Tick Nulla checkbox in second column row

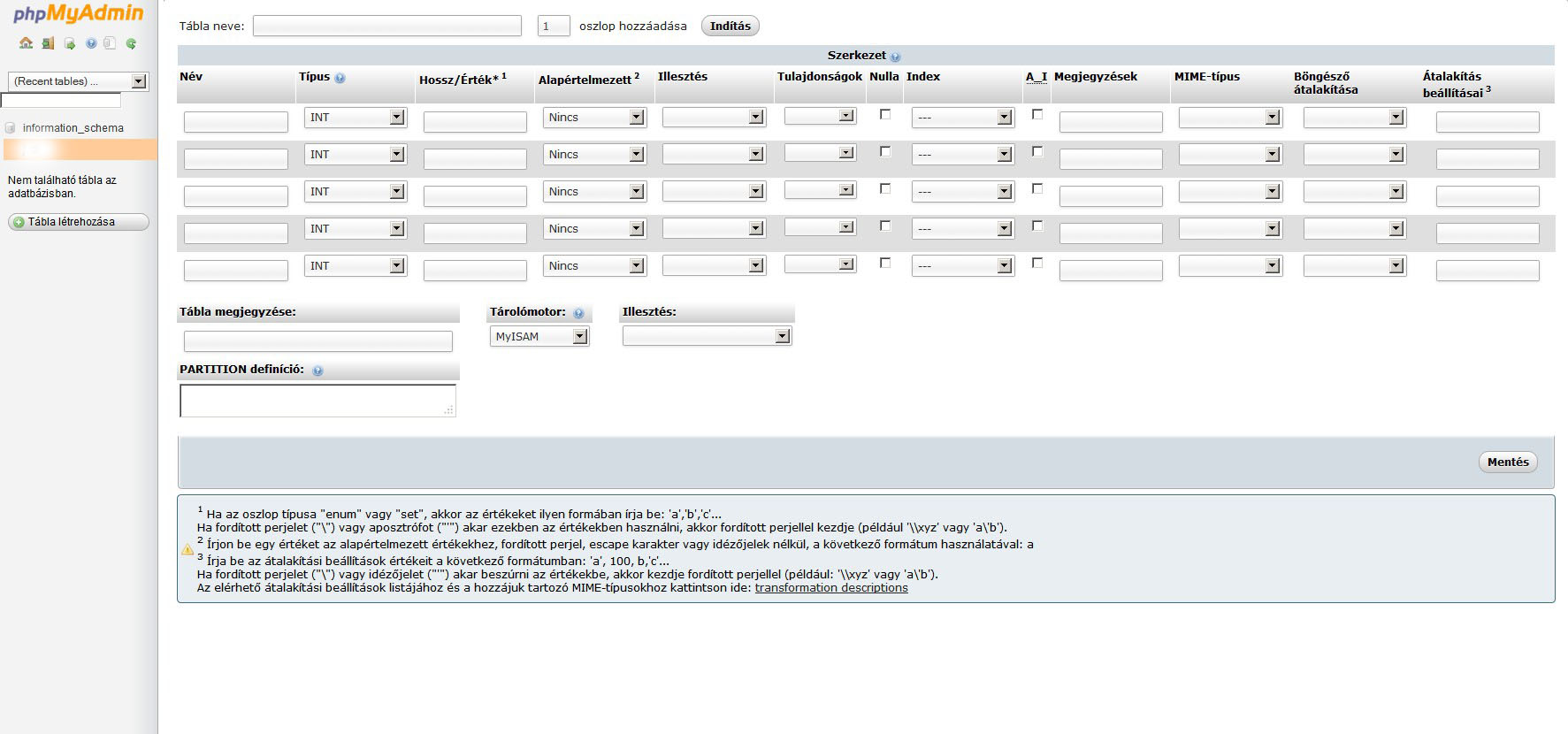(x=885, y=151)
